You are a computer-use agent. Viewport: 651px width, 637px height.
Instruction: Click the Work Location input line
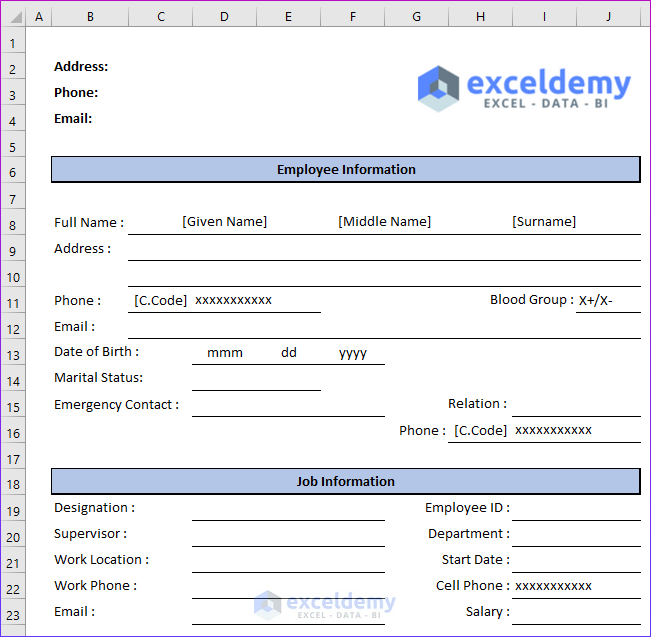point(288,561)
